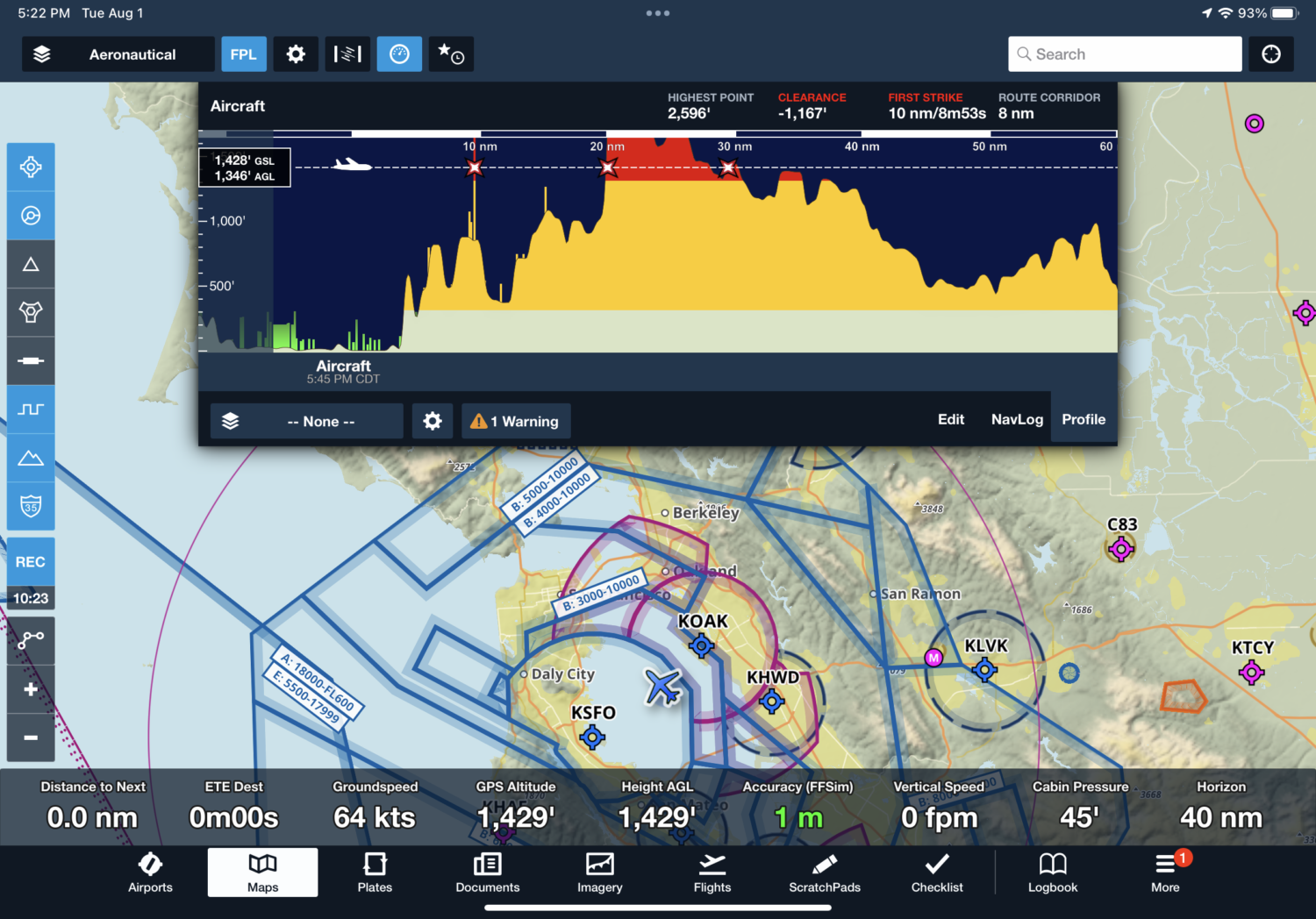This screenshot has height=919, width=1316.
Task: Toggle the instrument panel gauge display
Action: (399, 53)
